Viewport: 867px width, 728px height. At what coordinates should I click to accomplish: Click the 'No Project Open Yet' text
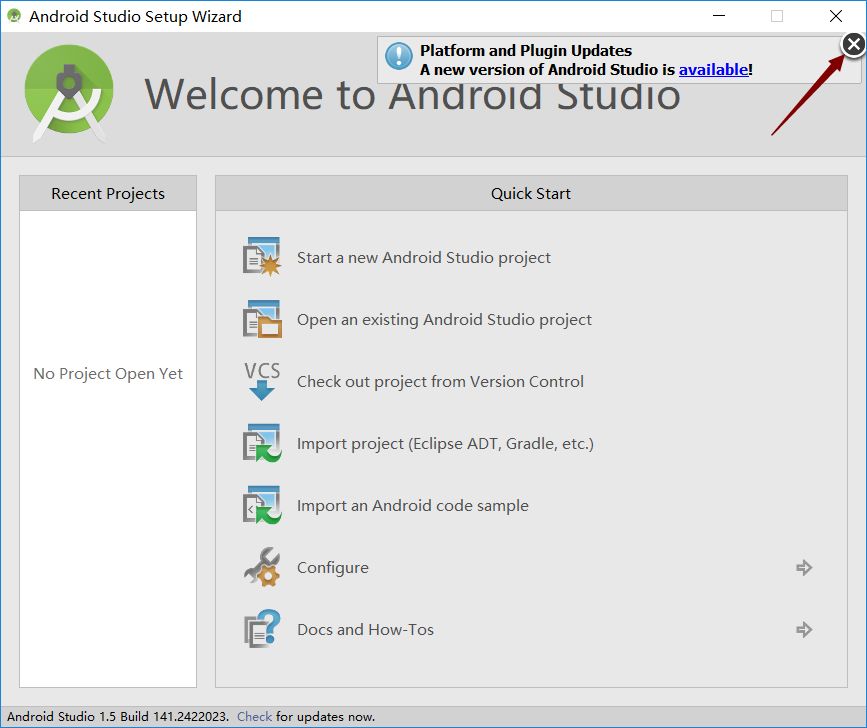[x=108, y=374]
